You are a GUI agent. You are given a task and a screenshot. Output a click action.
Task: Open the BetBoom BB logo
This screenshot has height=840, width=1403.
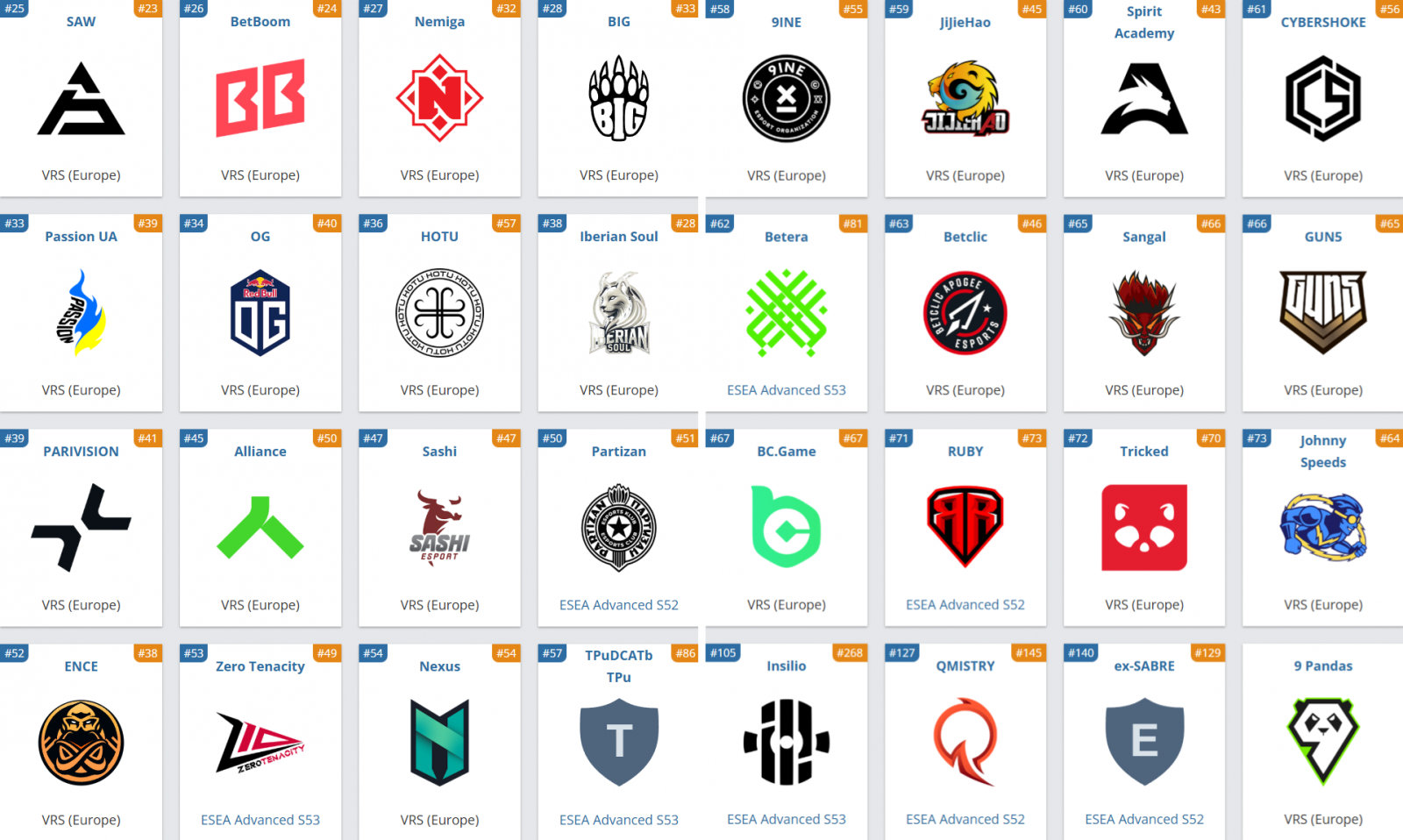pos(260,98)
